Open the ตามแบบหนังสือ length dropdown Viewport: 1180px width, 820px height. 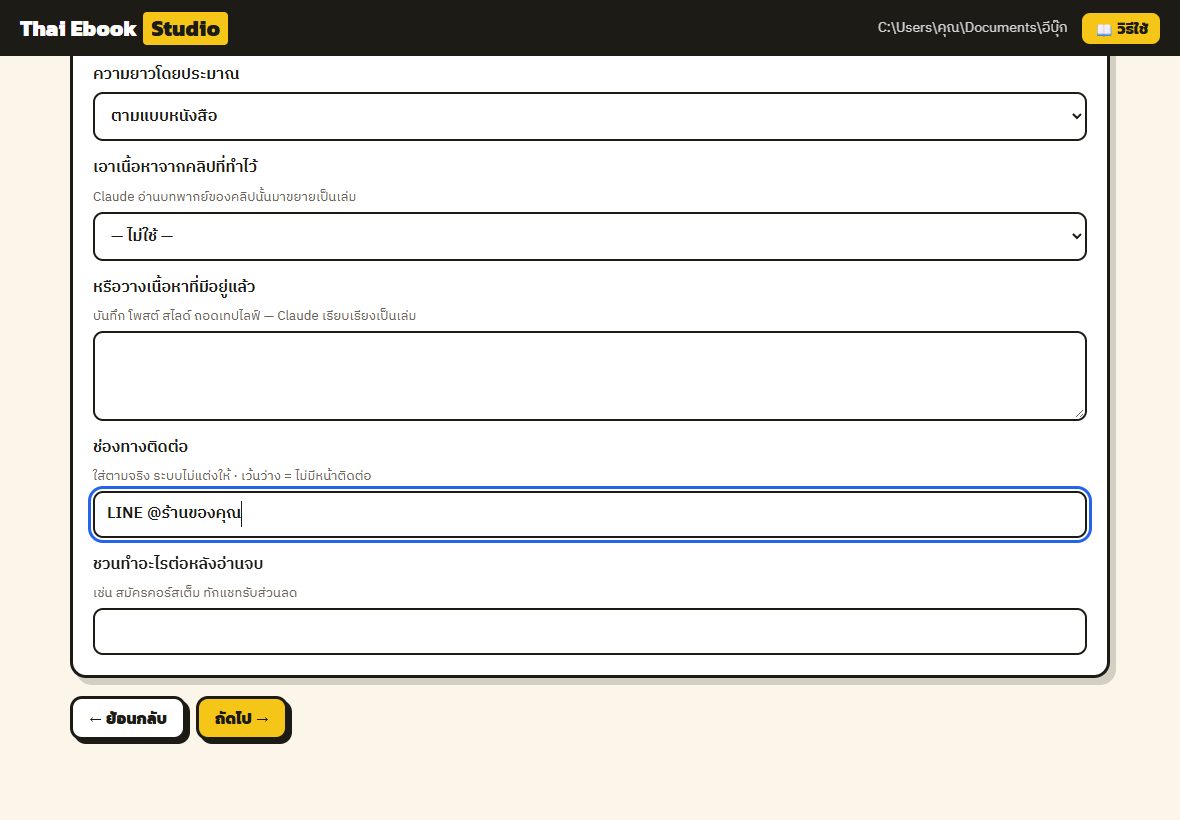[x=589, y=117]
